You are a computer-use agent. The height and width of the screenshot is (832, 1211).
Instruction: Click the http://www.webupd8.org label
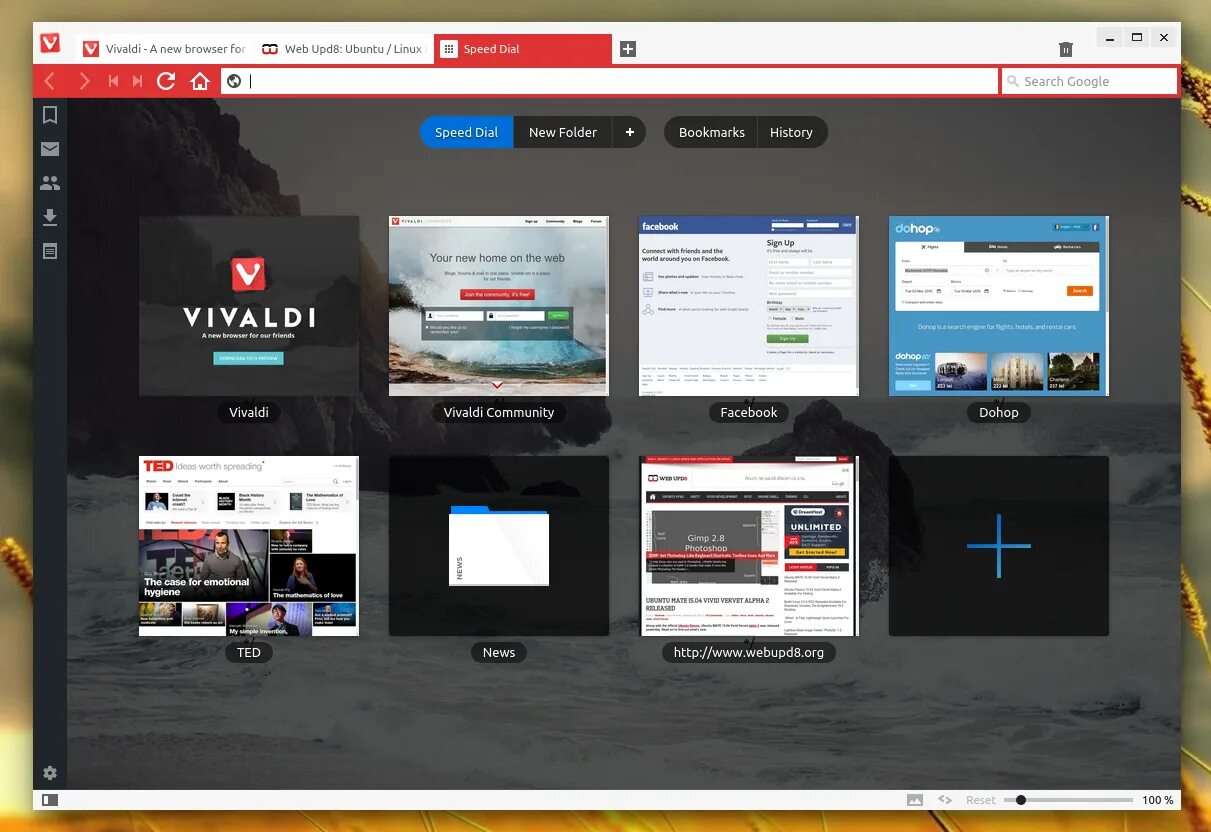click(749, 652)
